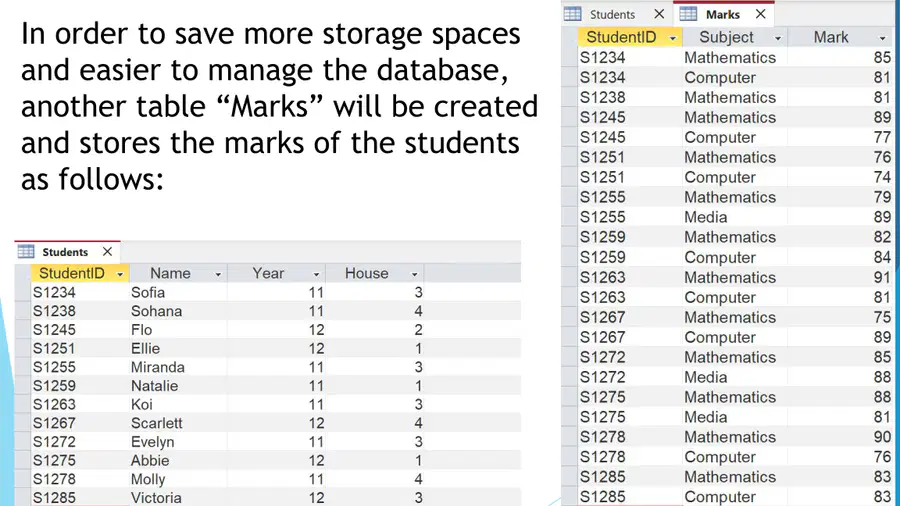Screen dimensions: 900x506
Task: Open StudentID filter dropdown in Marks table
Action: (673, 38)
